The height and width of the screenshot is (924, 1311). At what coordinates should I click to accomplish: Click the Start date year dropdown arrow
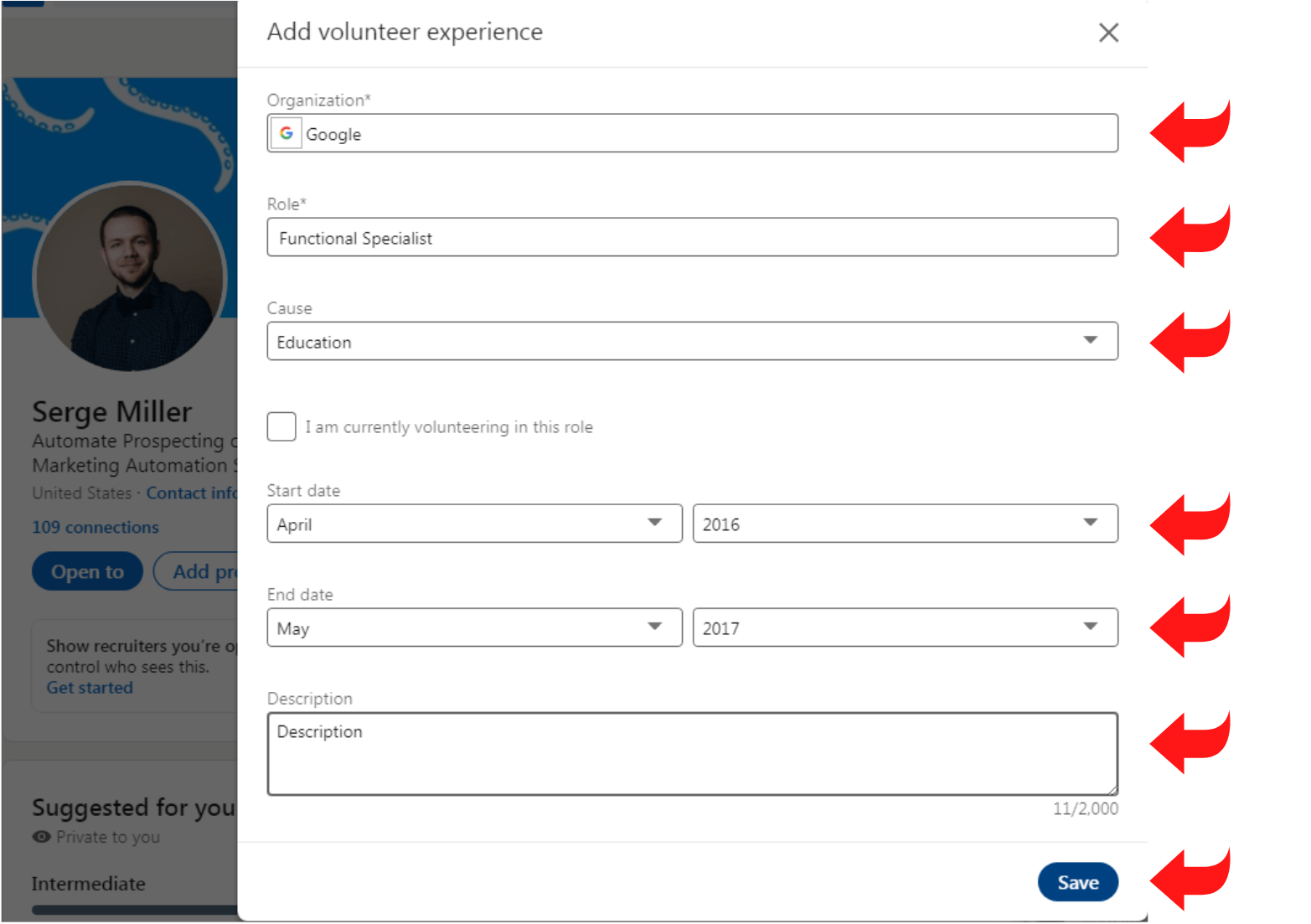[x=1090, y=522]
